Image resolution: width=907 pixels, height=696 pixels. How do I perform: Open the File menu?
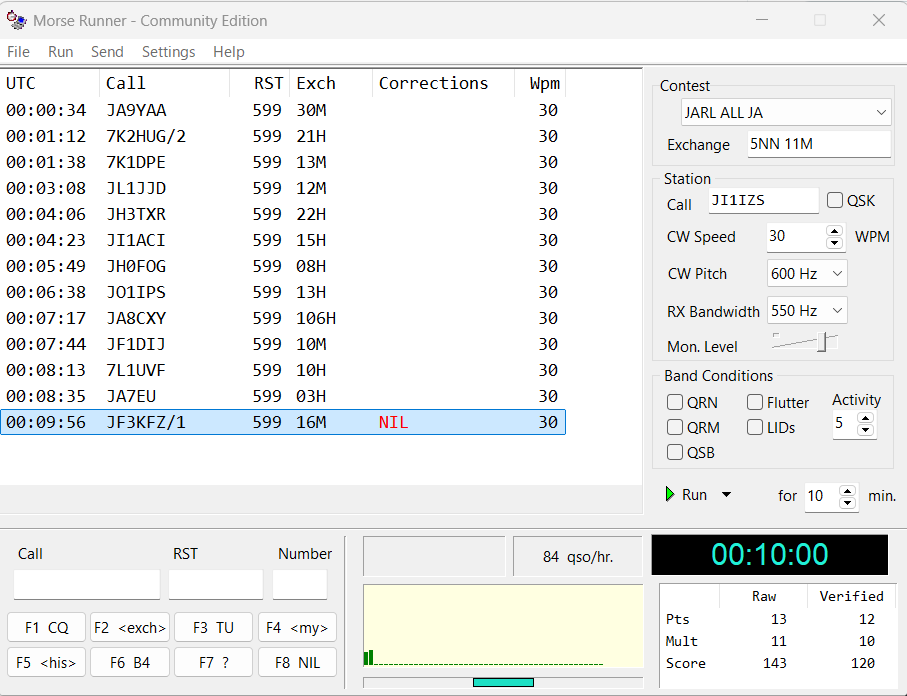pos(18,52)
